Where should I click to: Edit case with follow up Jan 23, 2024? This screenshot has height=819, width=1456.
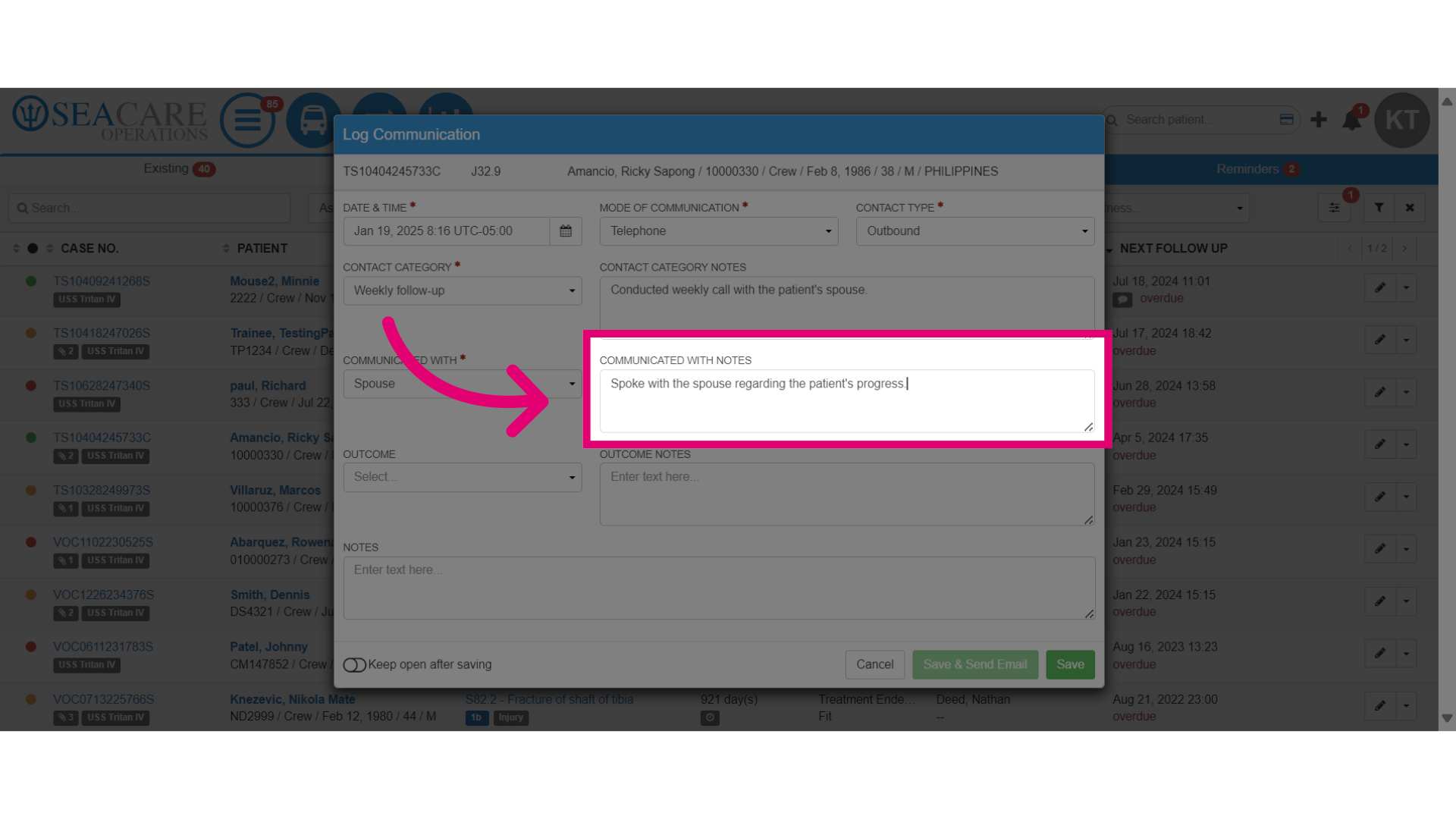click(1380, 549)
